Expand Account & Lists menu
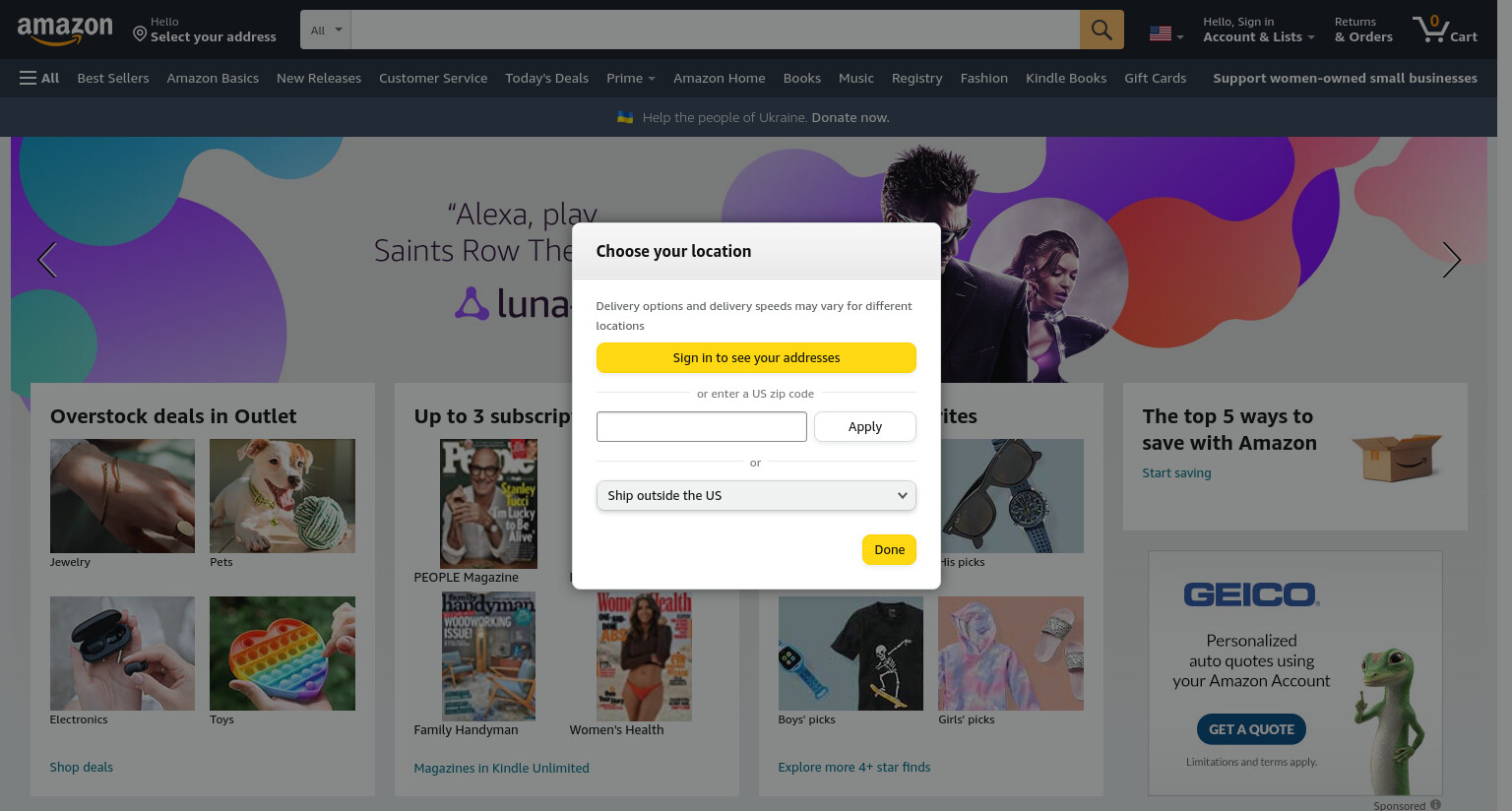The image size is (1512, 811). (x=1258, y=30)
